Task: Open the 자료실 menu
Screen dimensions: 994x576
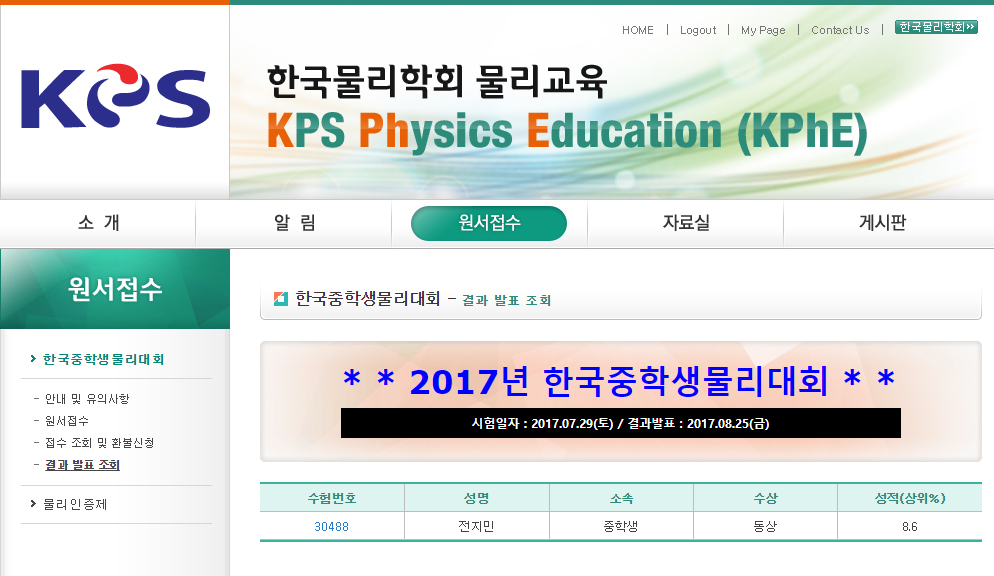Action: (x=686, y=223)
